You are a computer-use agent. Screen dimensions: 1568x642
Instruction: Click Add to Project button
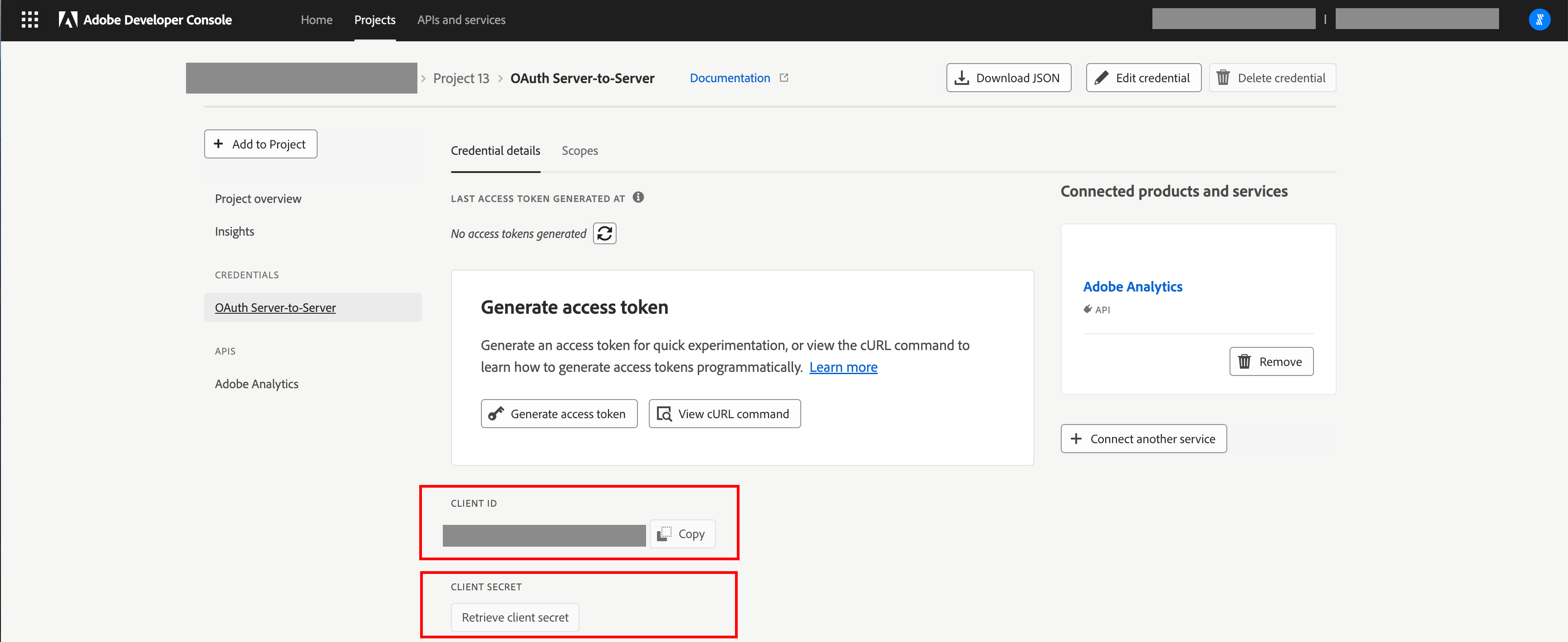[260, 144]
